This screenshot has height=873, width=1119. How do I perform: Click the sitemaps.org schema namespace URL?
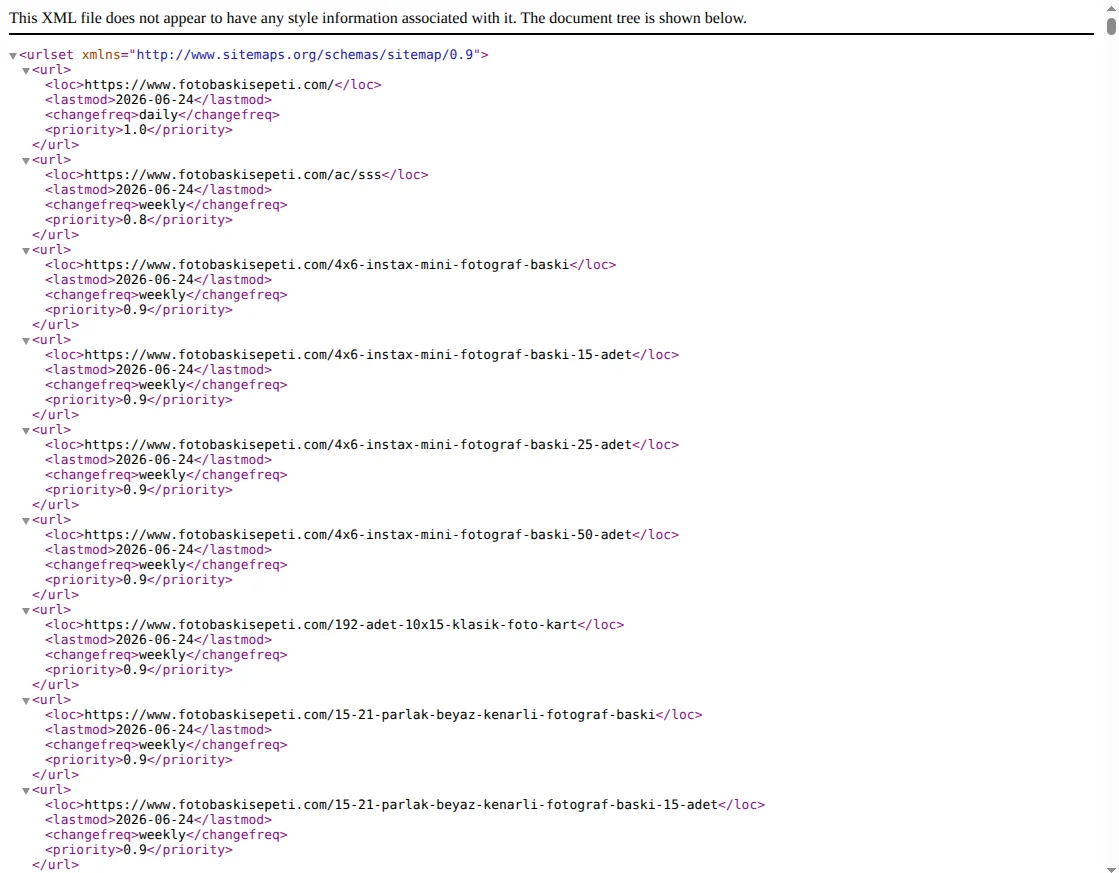[305, 54]
